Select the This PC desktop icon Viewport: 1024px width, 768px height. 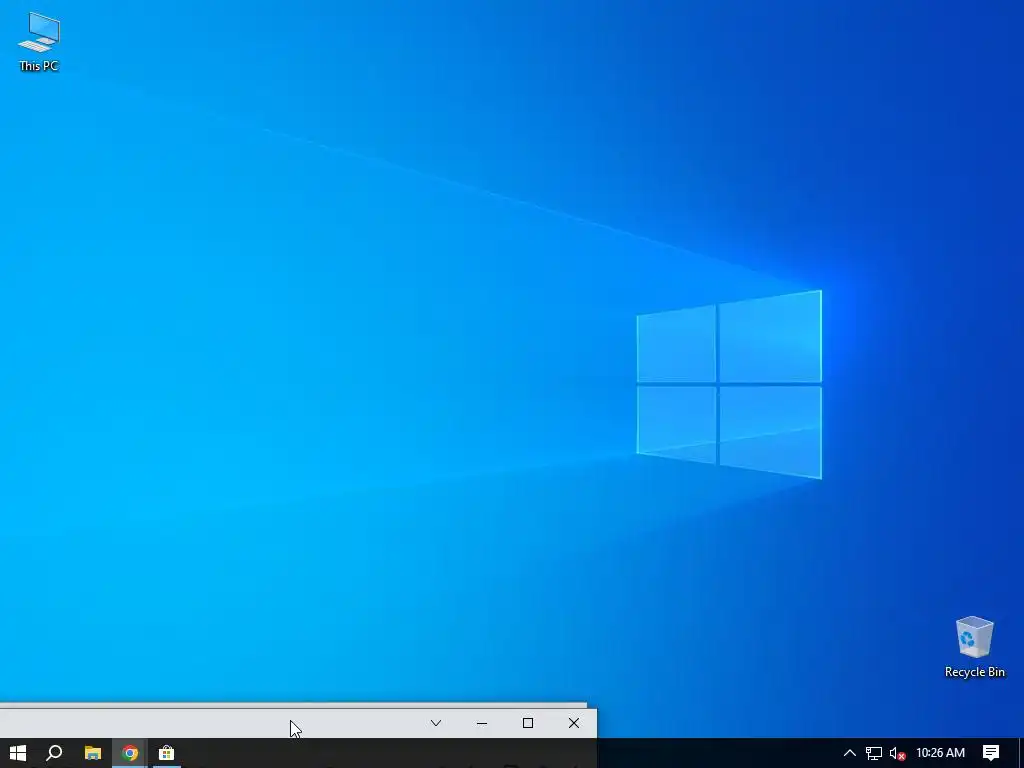[x=39, y=41]
